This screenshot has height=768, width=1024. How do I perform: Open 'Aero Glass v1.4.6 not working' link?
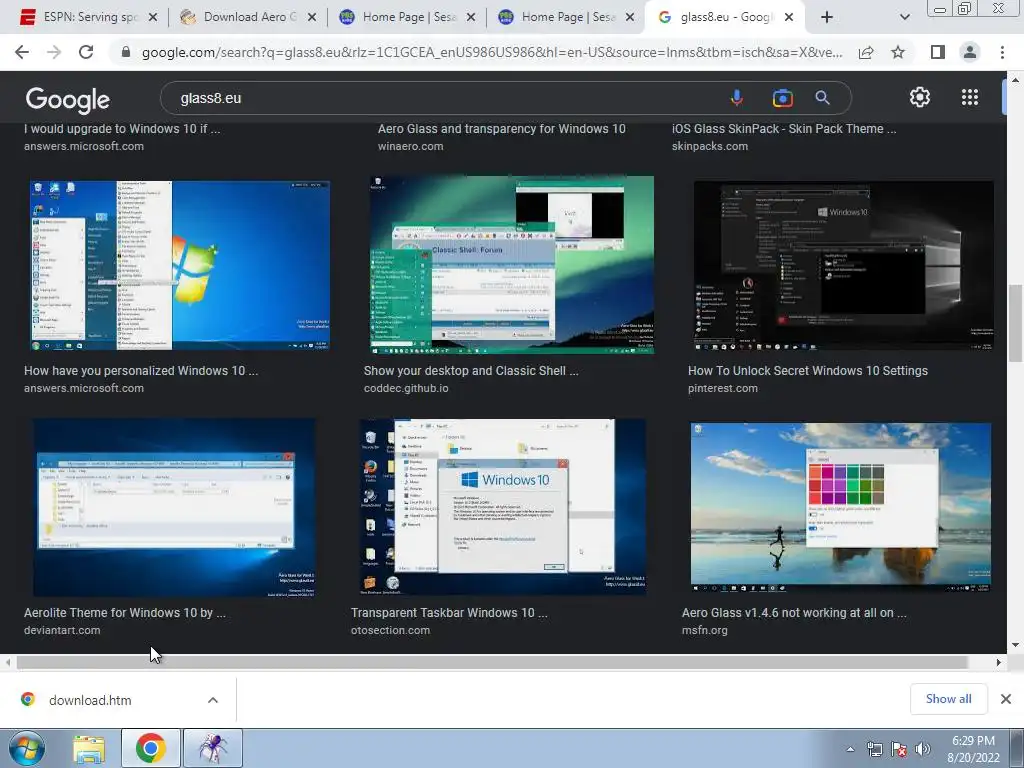(794, 613)
